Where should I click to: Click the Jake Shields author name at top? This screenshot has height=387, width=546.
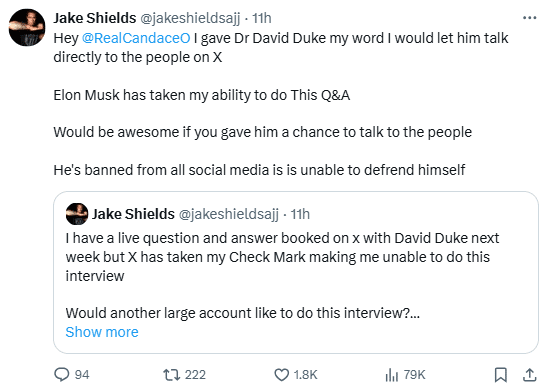[x=94, y=18]
